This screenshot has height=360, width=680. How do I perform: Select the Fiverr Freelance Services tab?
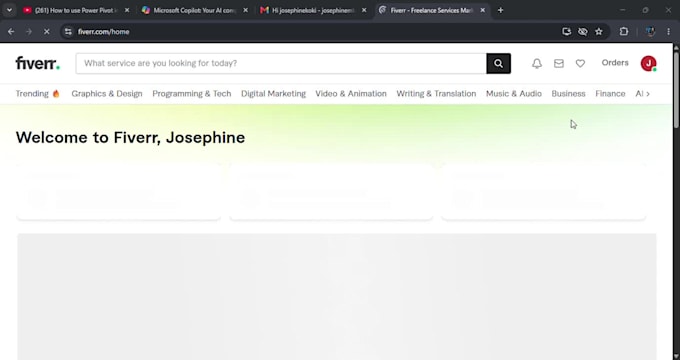[432, 10]
